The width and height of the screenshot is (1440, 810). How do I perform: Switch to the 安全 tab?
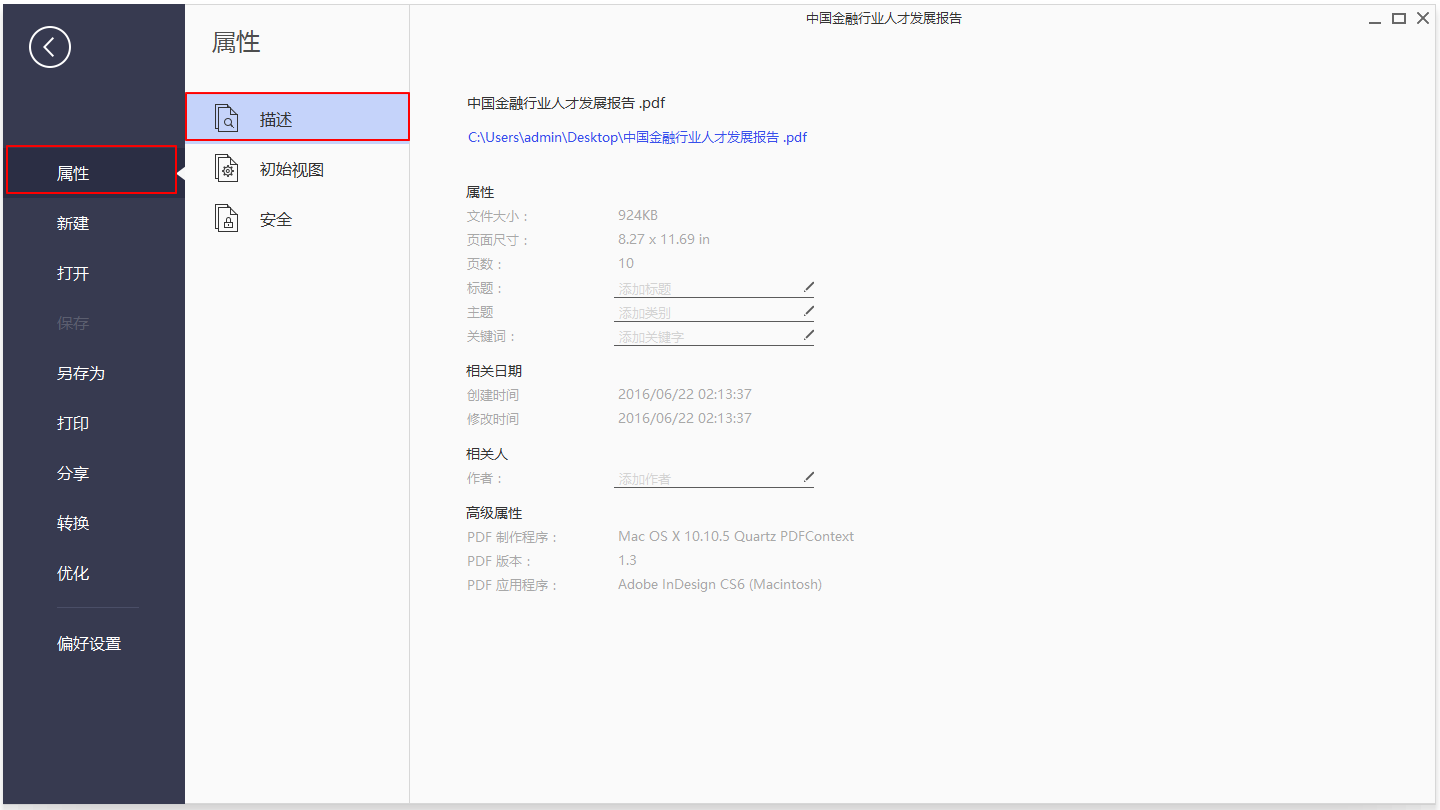(298, 219)
